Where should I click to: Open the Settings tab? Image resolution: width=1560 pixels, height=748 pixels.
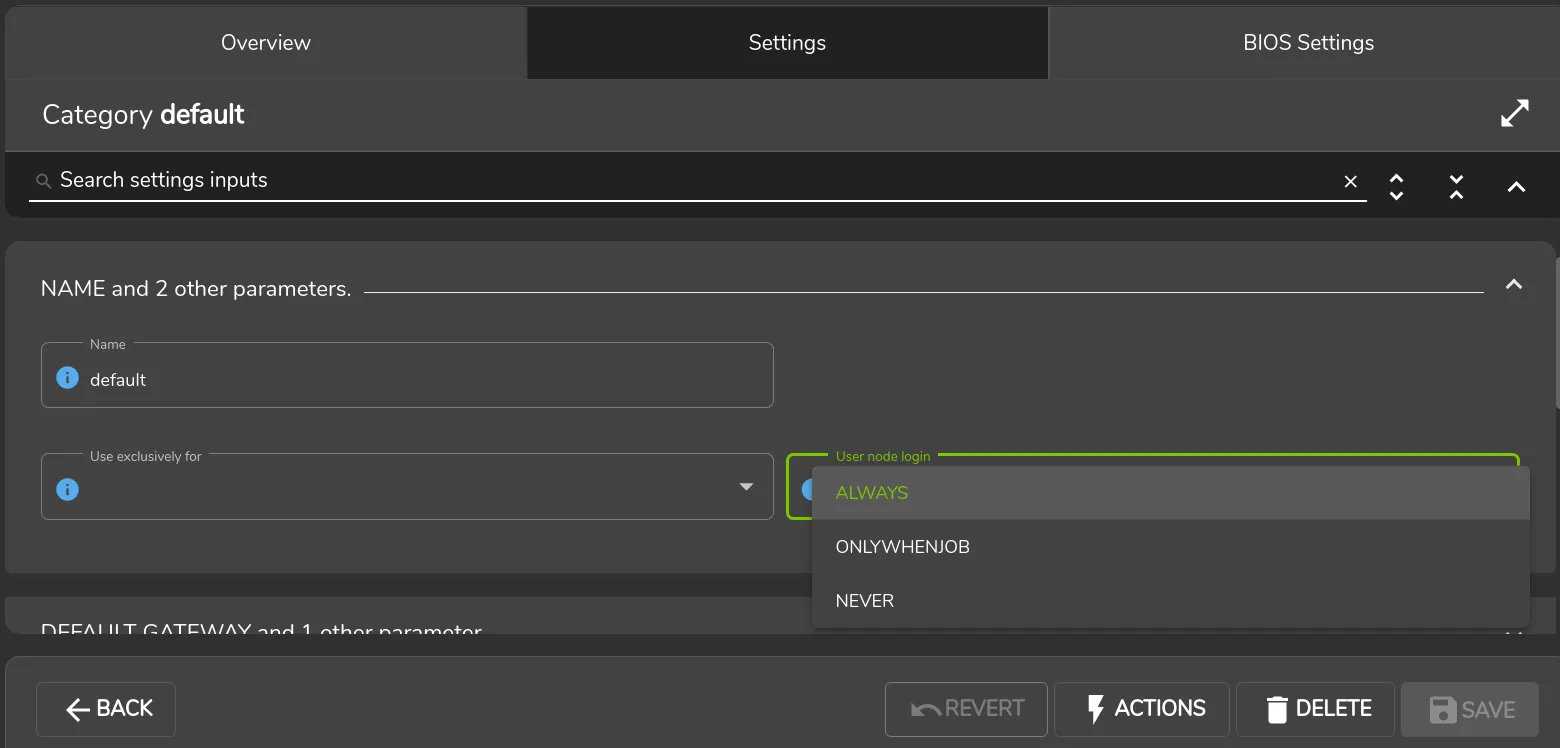click(787, 43)
